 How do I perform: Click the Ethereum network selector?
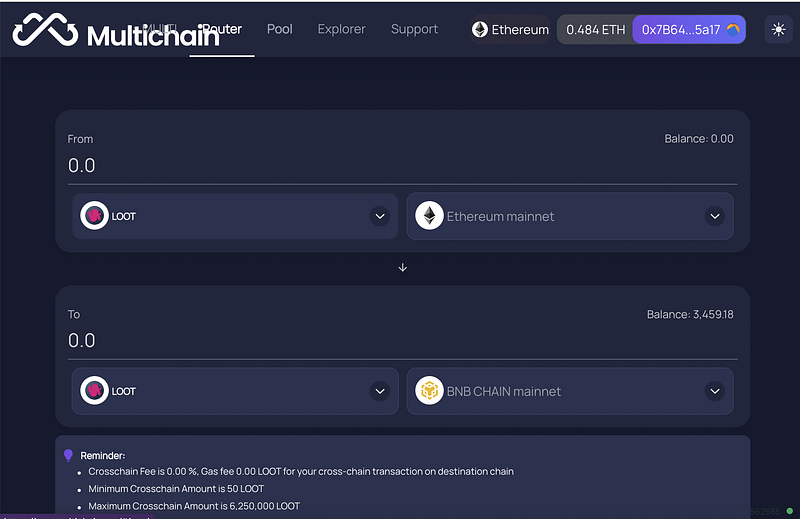[x=510, y=30]
